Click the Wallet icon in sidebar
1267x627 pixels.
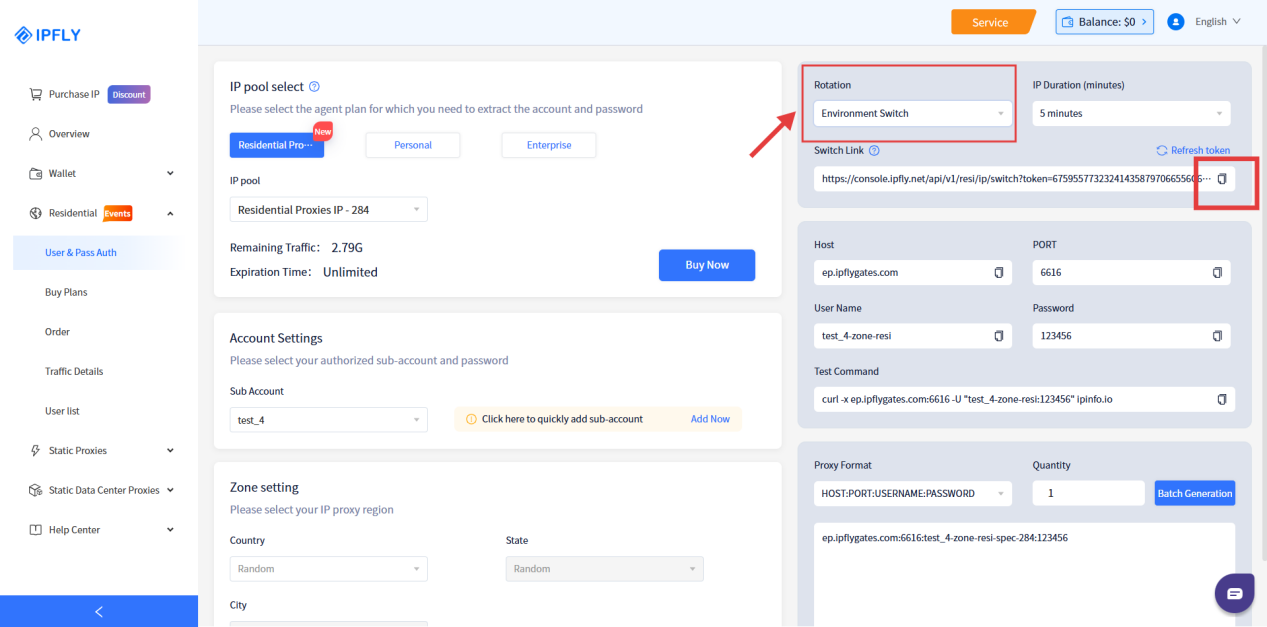point(35,173)
